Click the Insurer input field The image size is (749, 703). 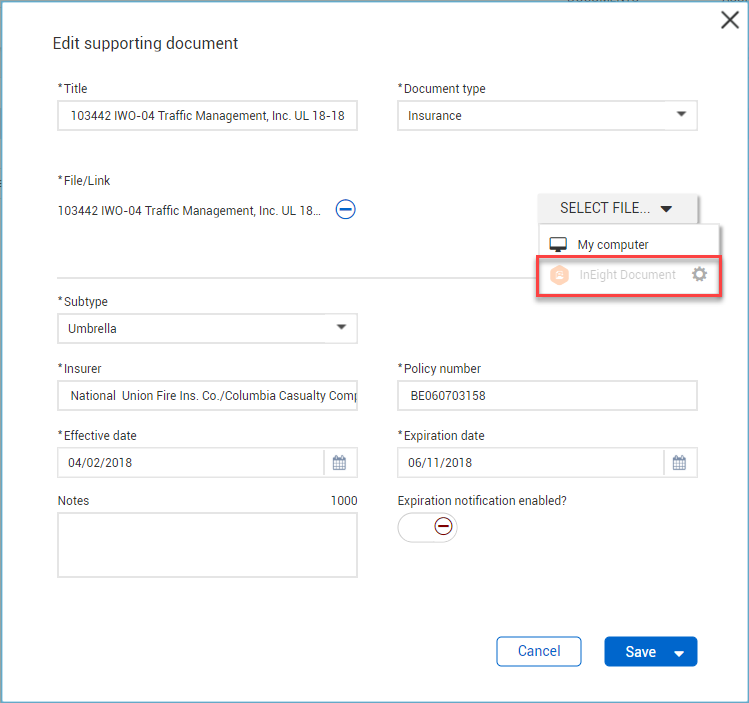(207, 396)
